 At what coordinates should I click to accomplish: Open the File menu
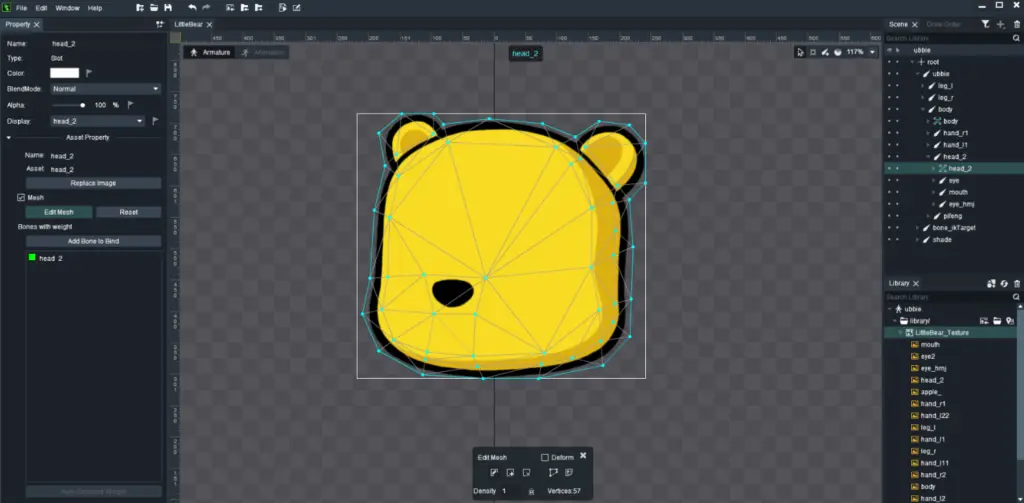point(22,8)
